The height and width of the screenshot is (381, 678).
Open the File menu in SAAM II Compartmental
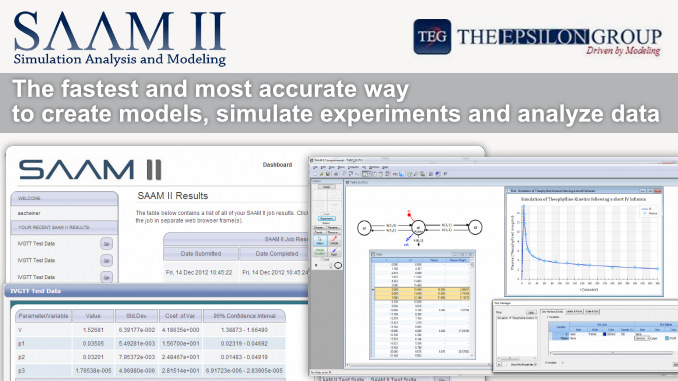315,167
